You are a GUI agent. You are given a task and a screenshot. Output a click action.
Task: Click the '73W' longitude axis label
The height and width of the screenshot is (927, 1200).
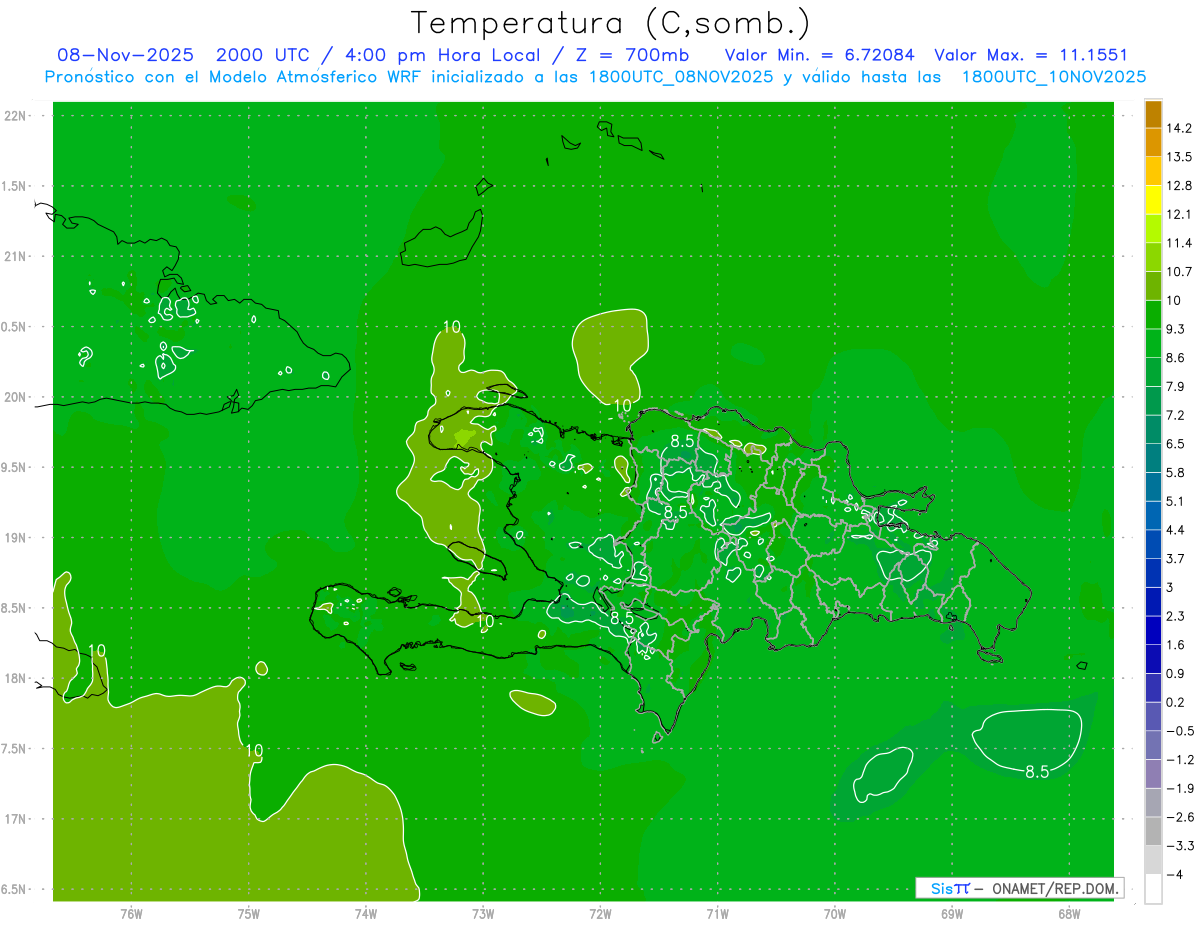[483, 913]
